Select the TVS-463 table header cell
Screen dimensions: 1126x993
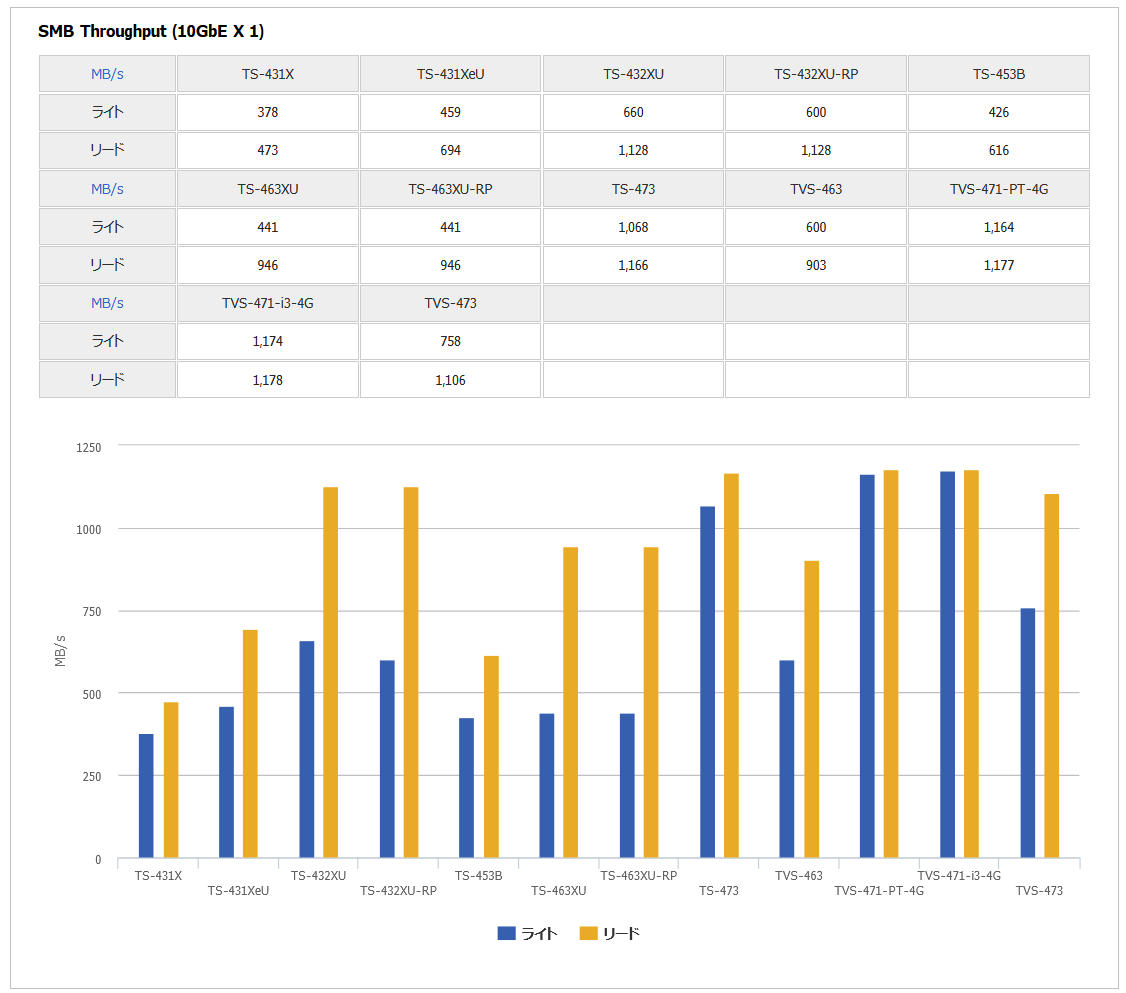point(816,189)
